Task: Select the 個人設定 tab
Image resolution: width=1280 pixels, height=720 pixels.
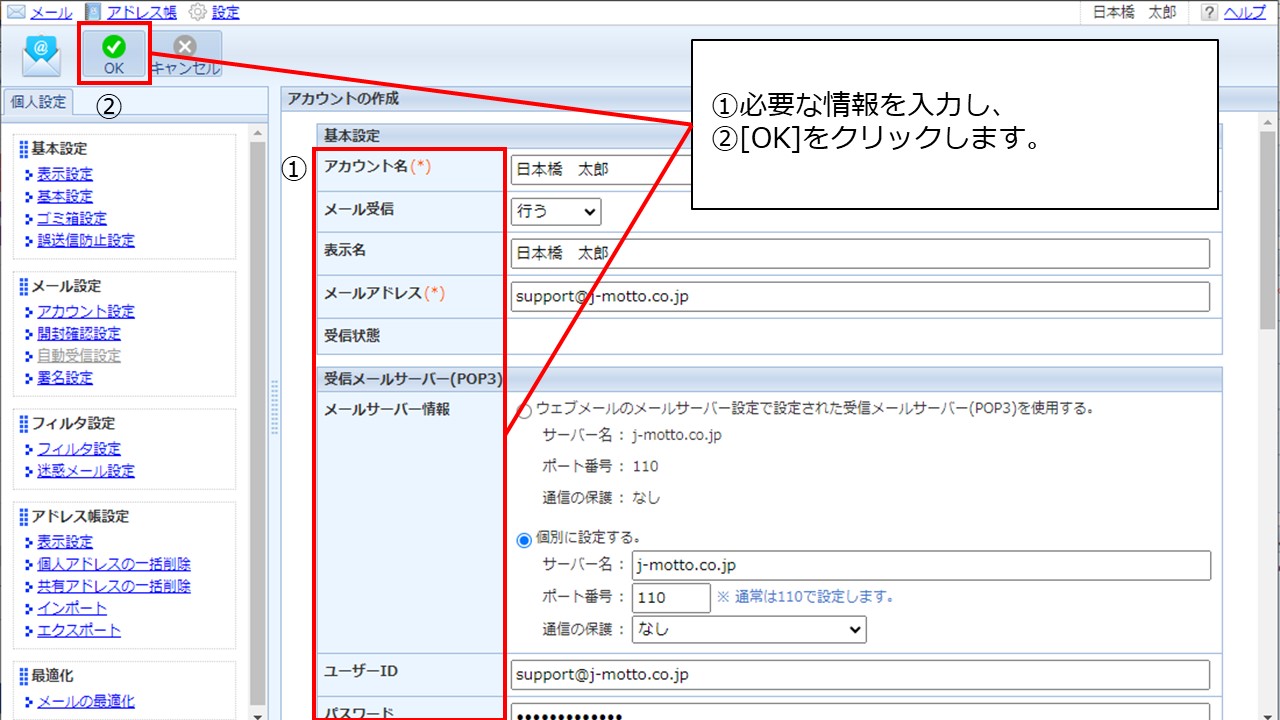Action: (x=37, y=102)
